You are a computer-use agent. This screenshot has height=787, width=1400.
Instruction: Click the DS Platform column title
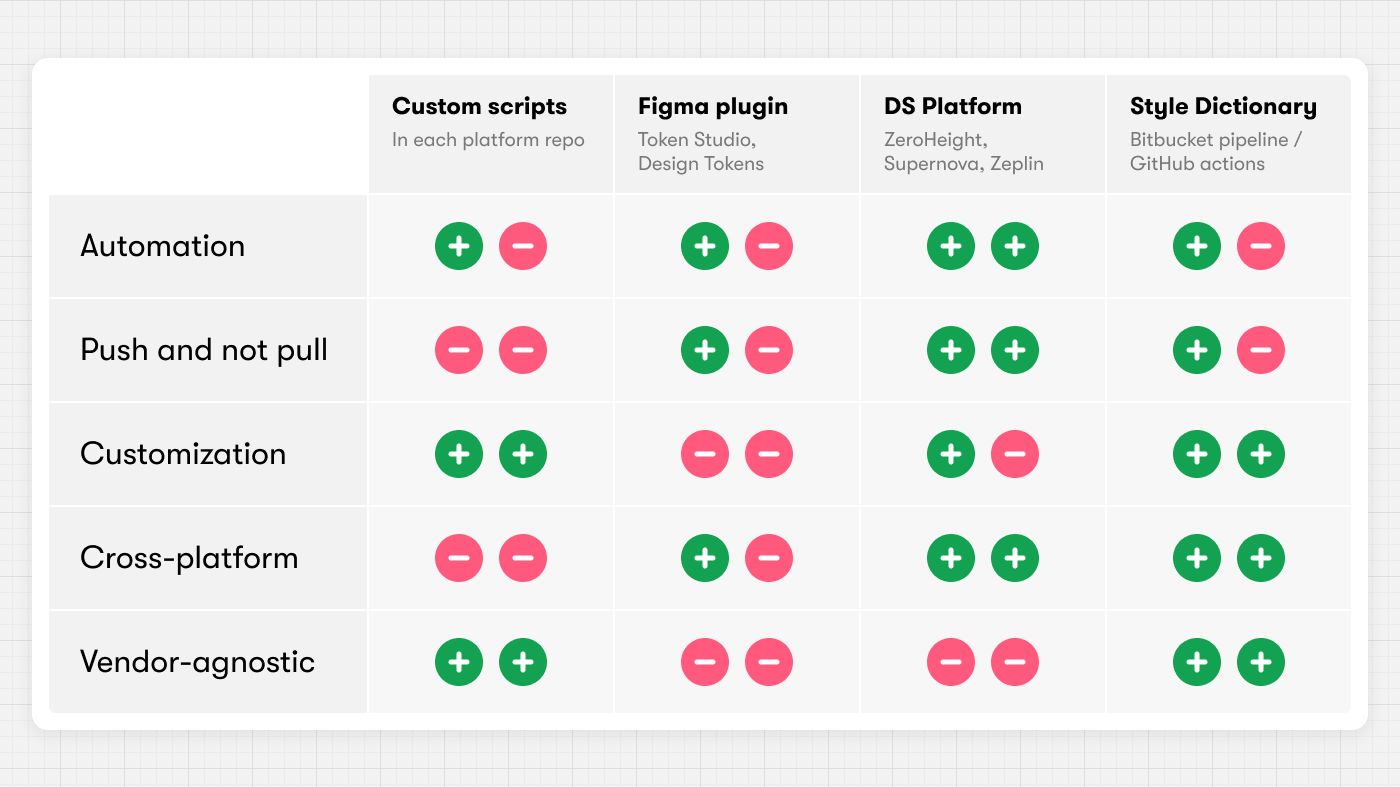[x=952, y=107]
